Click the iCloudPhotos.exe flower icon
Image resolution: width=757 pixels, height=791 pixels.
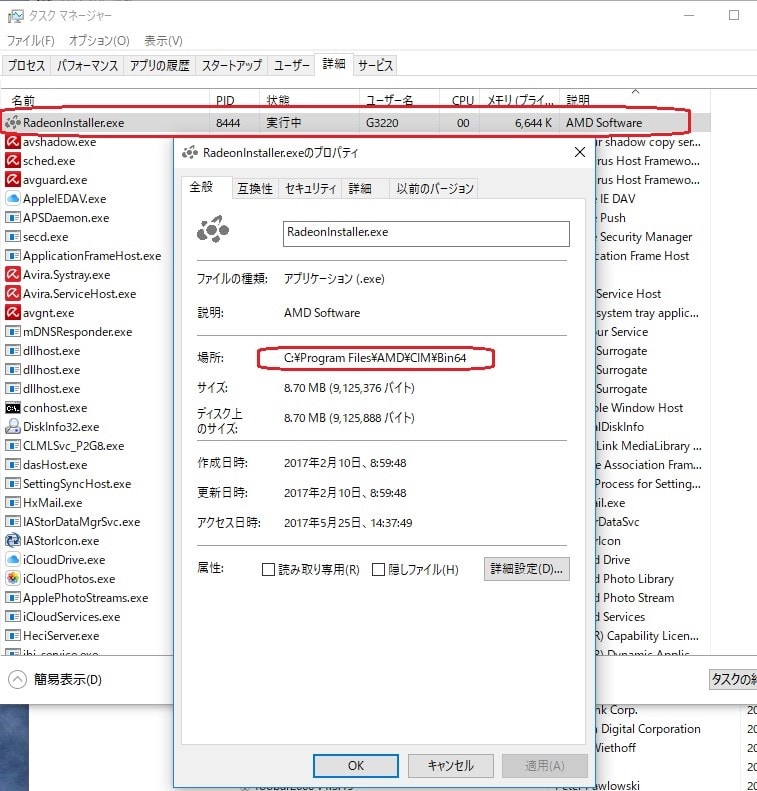coord(13,579)
